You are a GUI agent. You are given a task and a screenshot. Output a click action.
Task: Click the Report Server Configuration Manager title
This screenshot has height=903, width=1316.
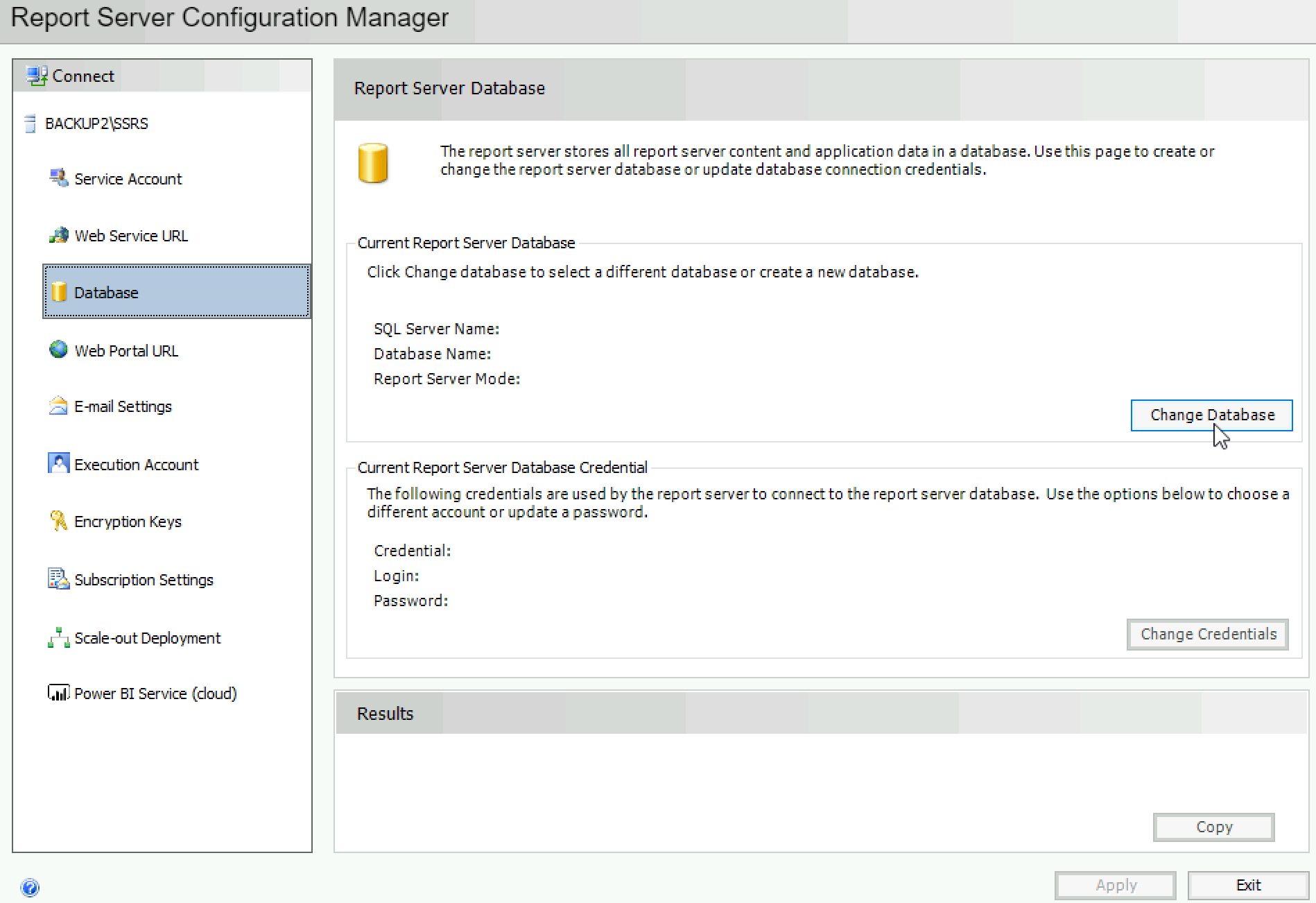click(230, 17)
